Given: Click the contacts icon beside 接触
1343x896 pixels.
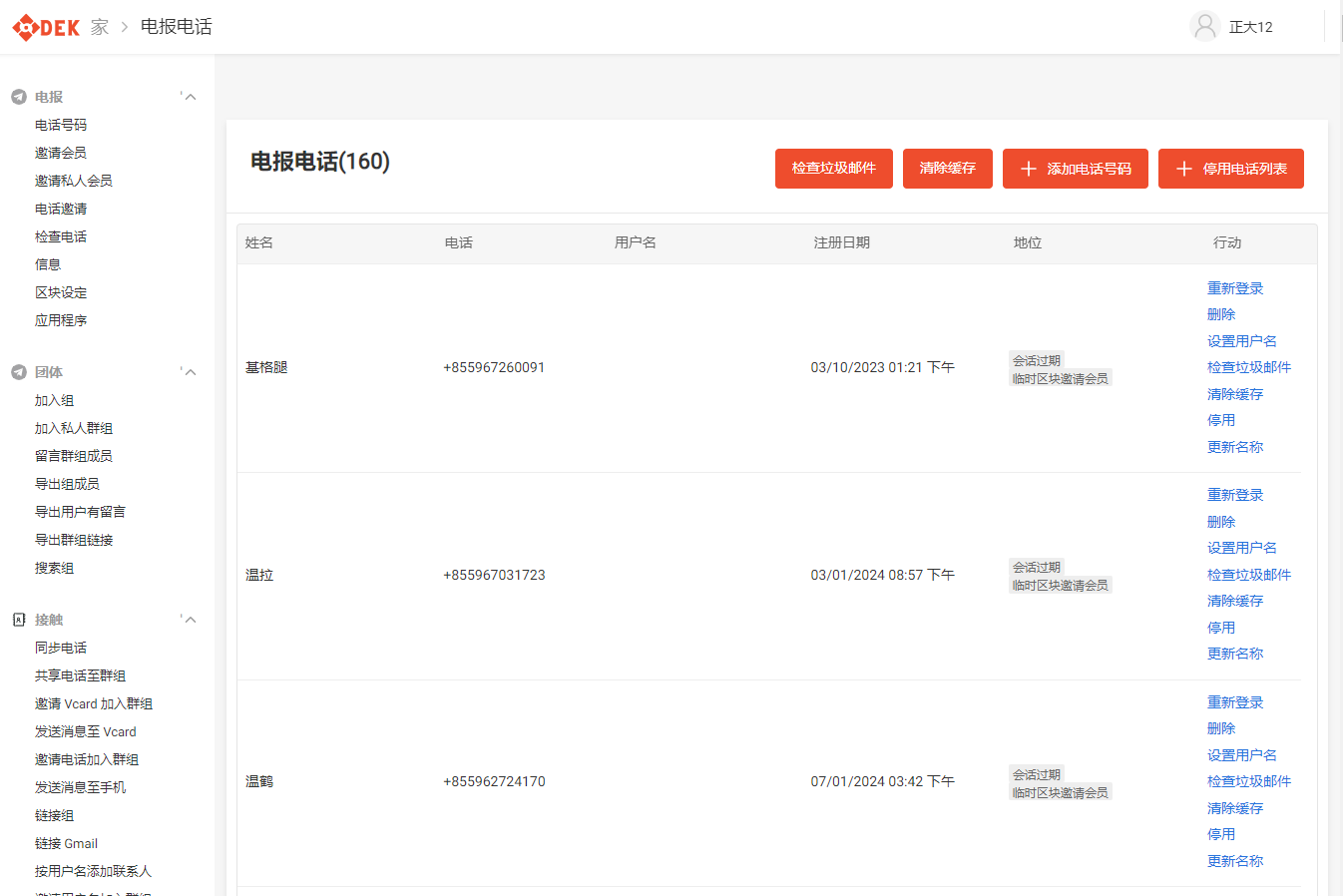Looking at the screenshot, I should point(18,620).
